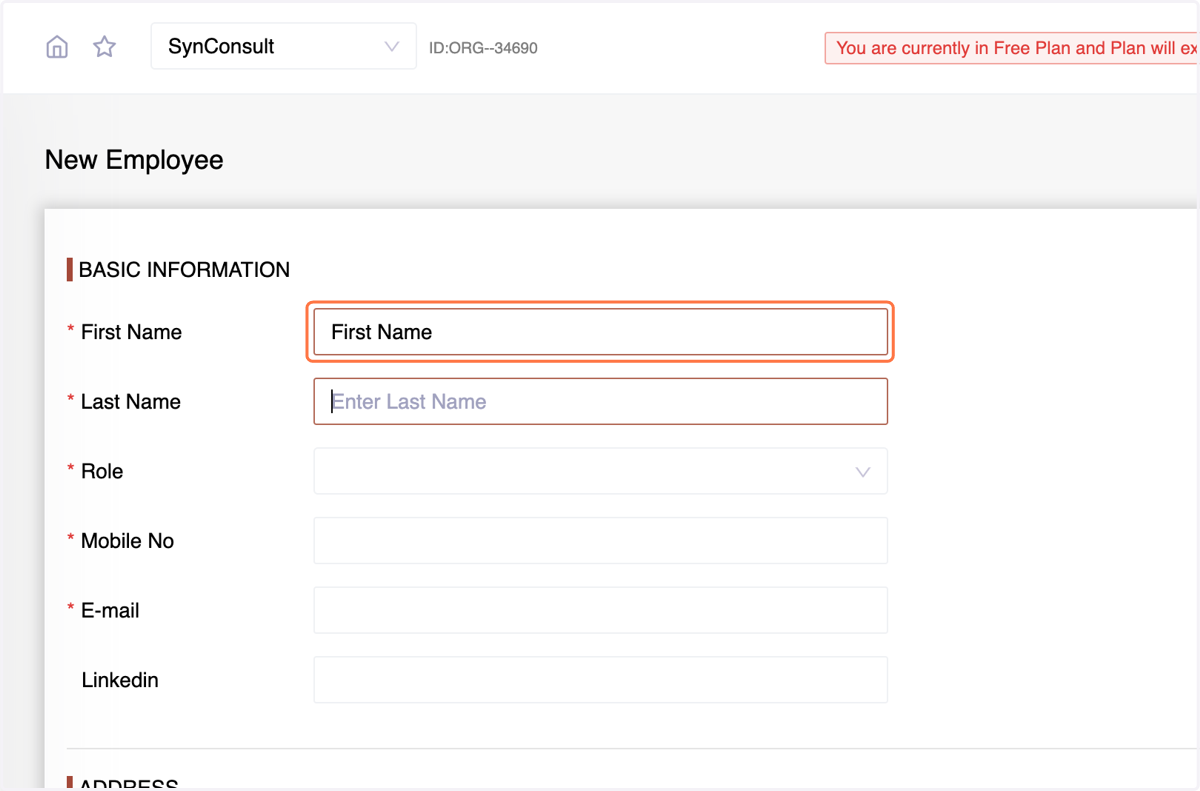Click the Linkedin field label

click(120, 680)
